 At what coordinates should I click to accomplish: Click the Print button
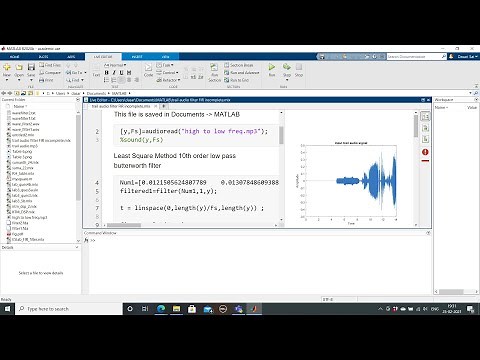(x=46, y=80)
